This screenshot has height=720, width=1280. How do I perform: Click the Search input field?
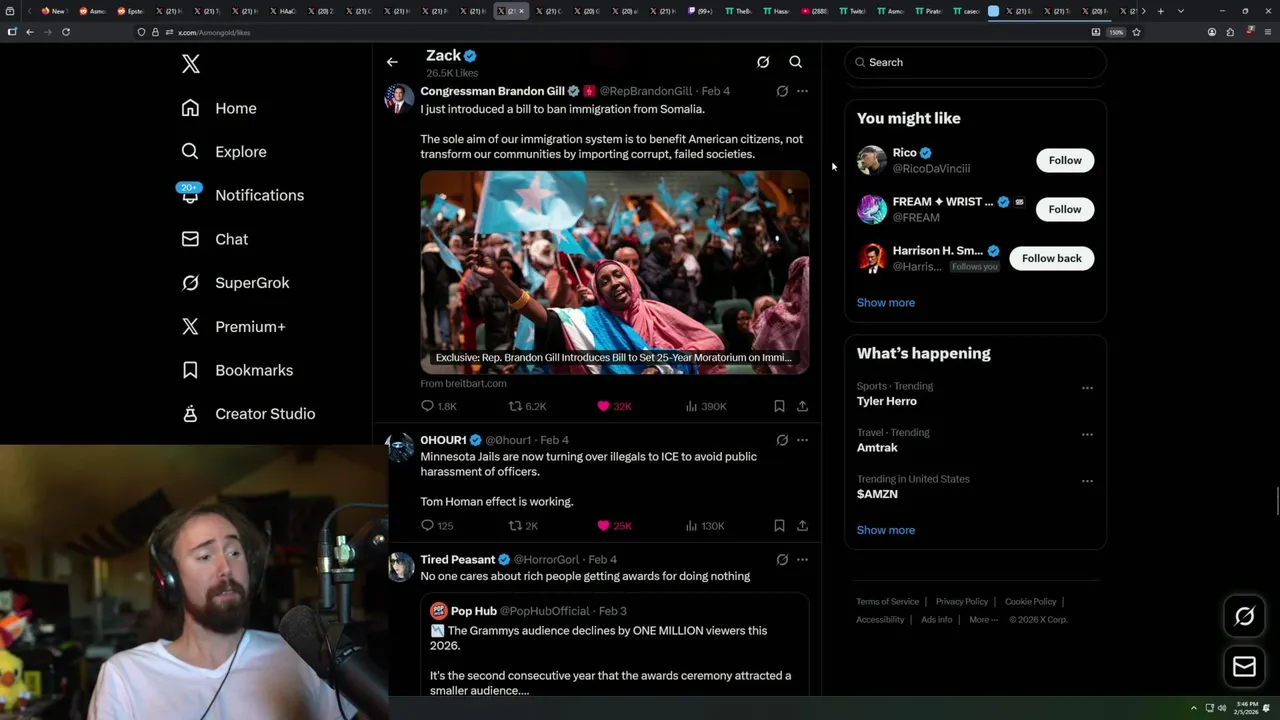976,62
